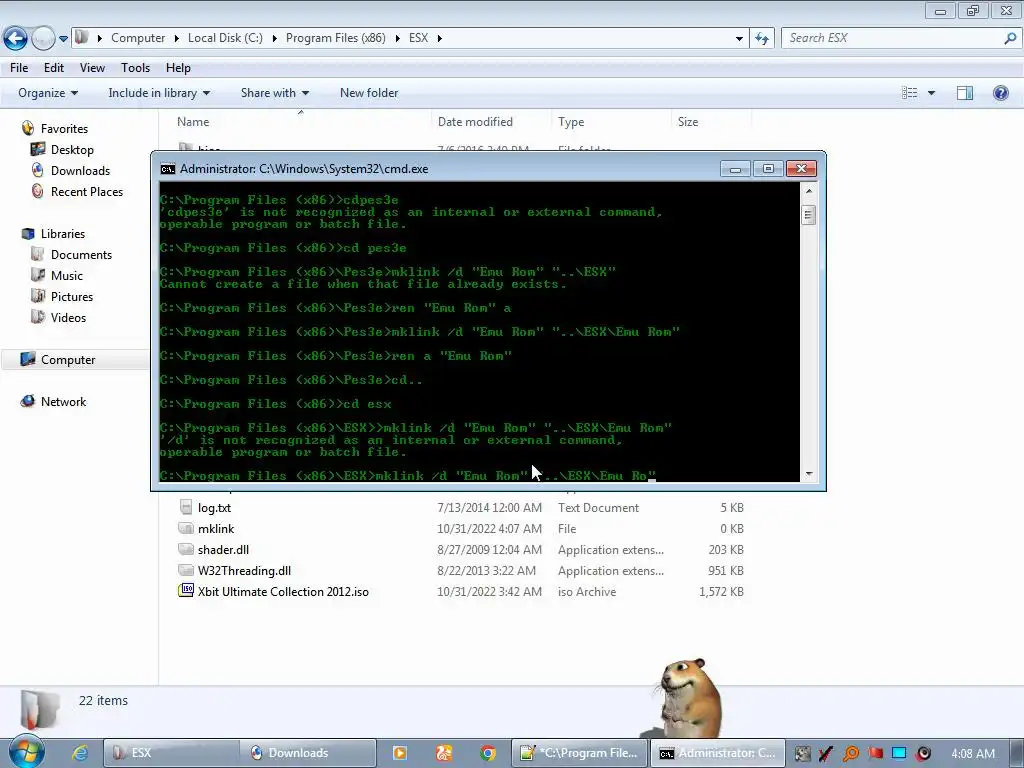
Task: Open the Edit menu
Action: pyautogui.click(x=54, y=68)
